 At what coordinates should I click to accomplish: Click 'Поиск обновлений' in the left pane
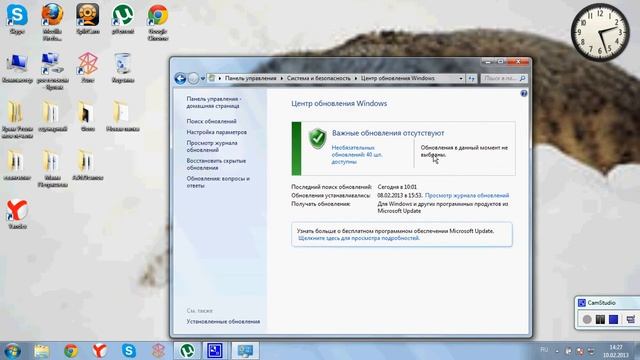(x=211, y=121)
